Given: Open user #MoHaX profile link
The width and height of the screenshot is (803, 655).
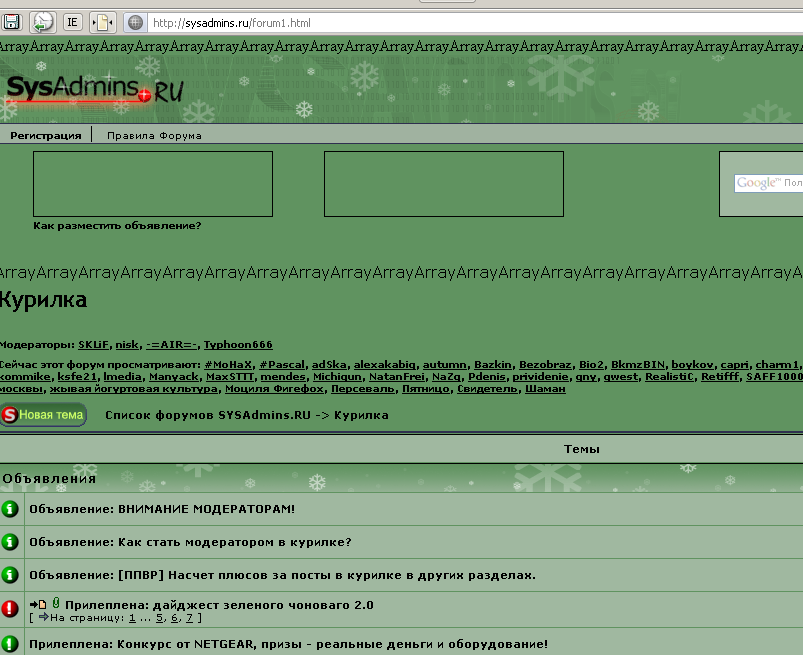Looking at the screenshot, I should [x=228, y=365].
